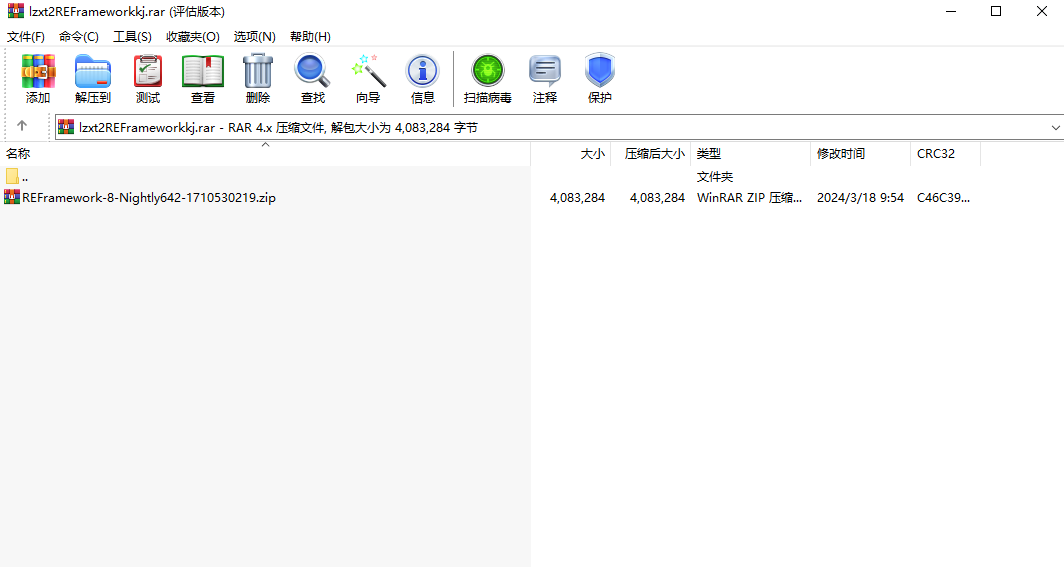This screenshot has width=1064, height=567.
Task: Open the 命令(C) menu
Action: pyautogui.click(x=79, y=37)
